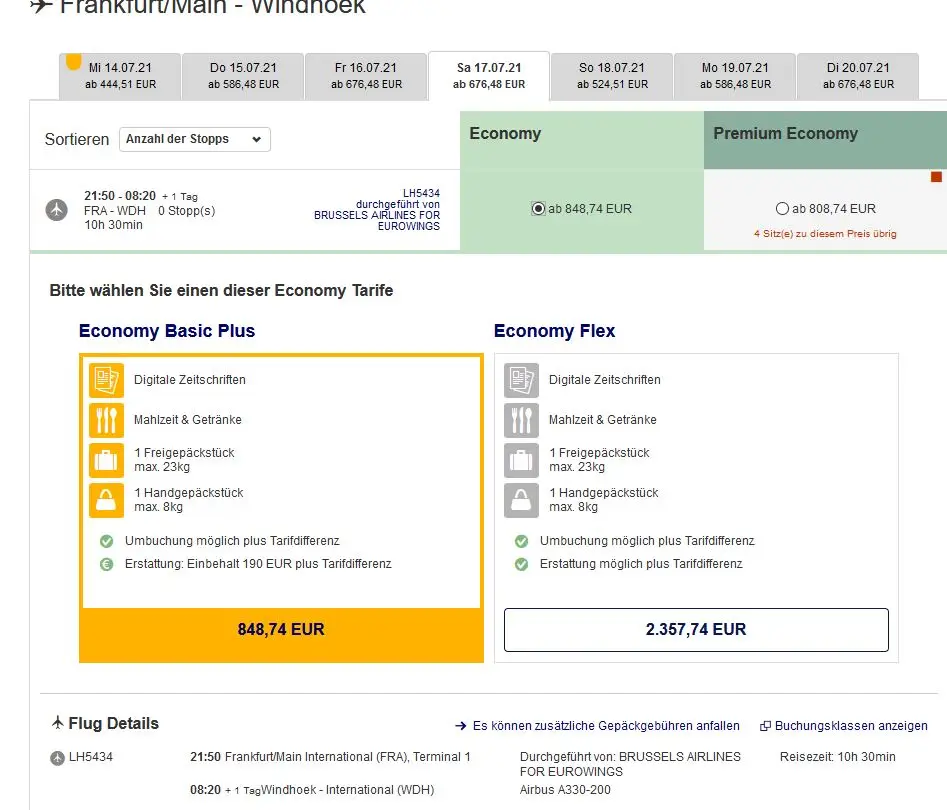Viewport: 947px width, 810px height.
Task: Click 'Windhoek - International (WDH)' arrival text
Action: [x=347, y=789]
